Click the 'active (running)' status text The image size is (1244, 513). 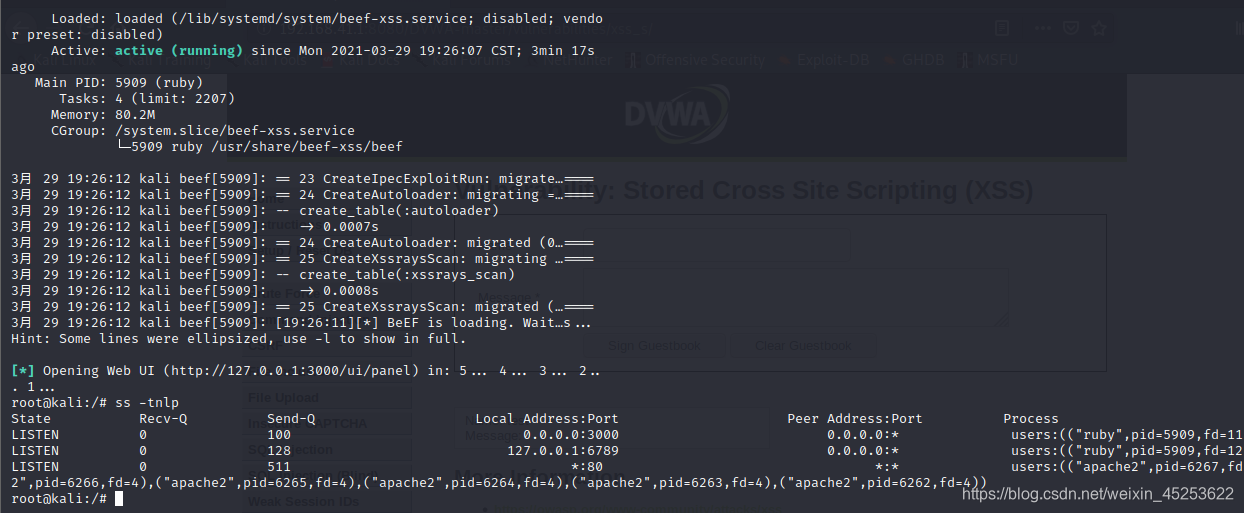[x=179, y=50]
